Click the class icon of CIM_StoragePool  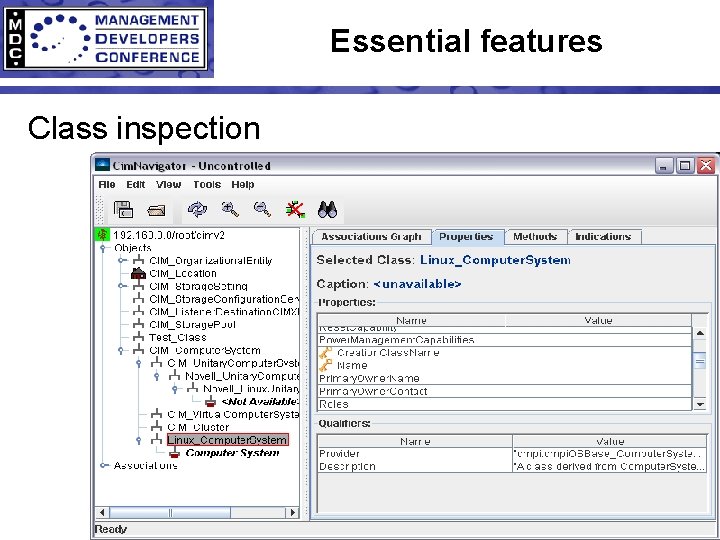click(138, 325)
